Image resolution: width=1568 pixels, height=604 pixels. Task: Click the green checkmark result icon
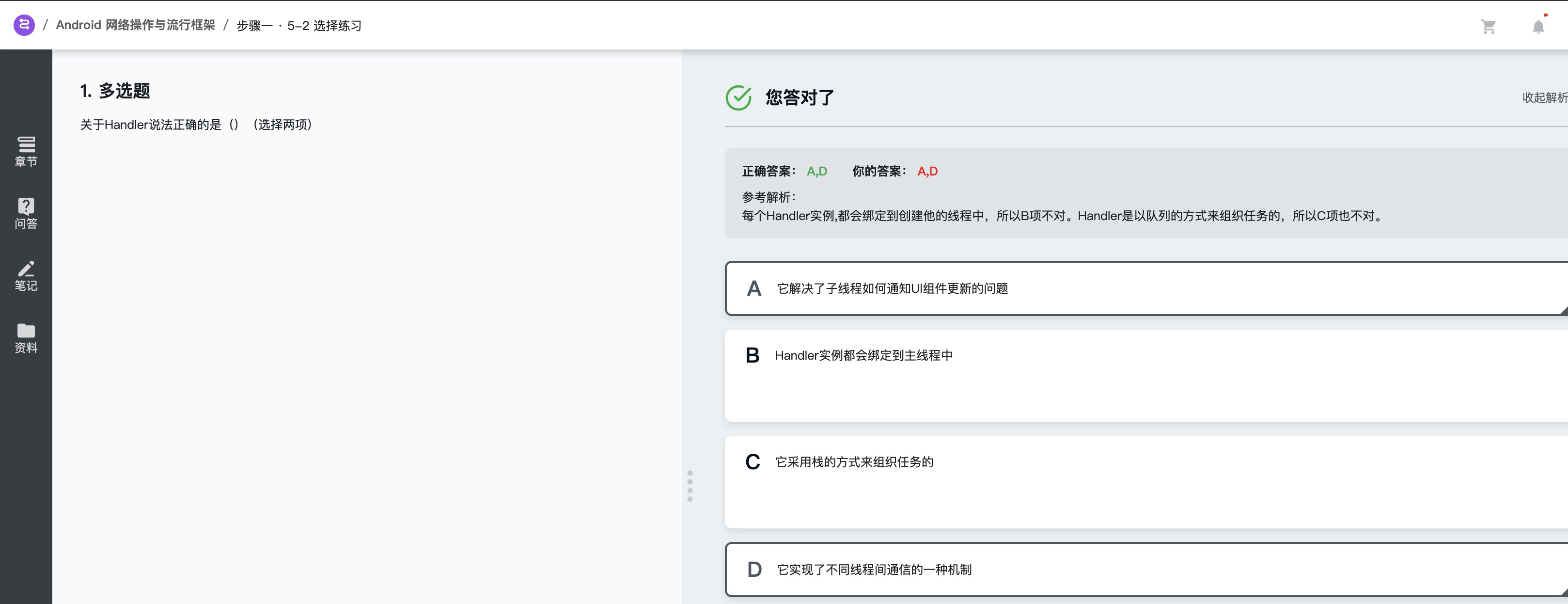tap(738, 97)
